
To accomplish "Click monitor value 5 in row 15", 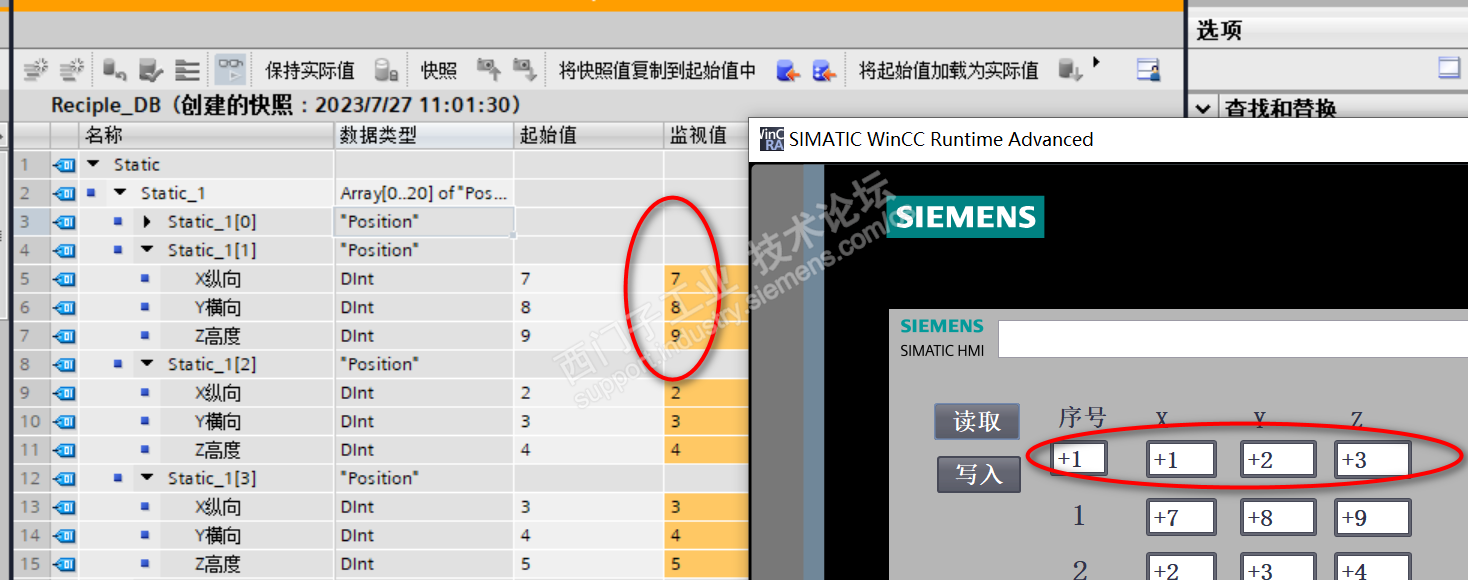I will (x=706, y=564).
